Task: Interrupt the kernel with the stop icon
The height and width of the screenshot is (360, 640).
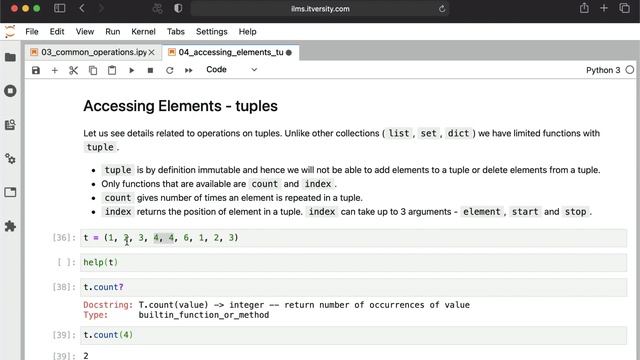Action: click(x=150, y=70)
